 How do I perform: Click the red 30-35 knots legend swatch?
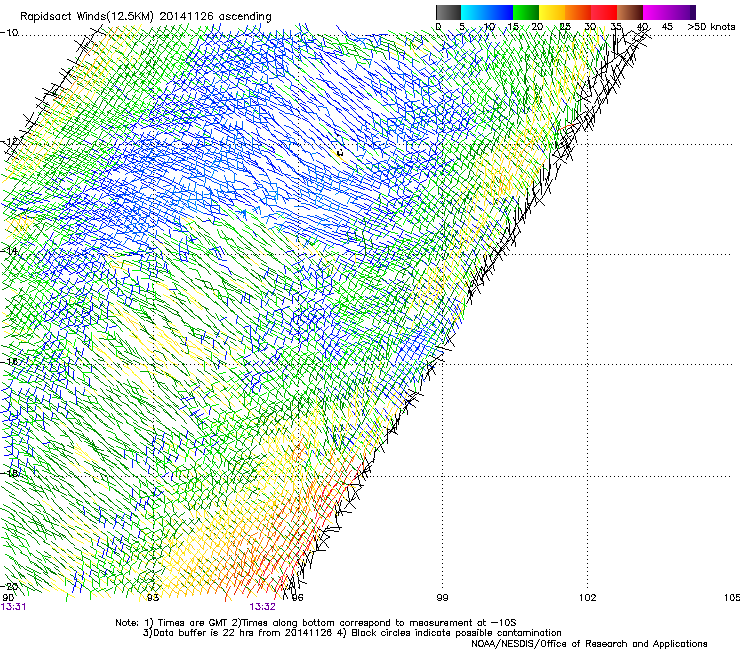click(x=604, y=12)
